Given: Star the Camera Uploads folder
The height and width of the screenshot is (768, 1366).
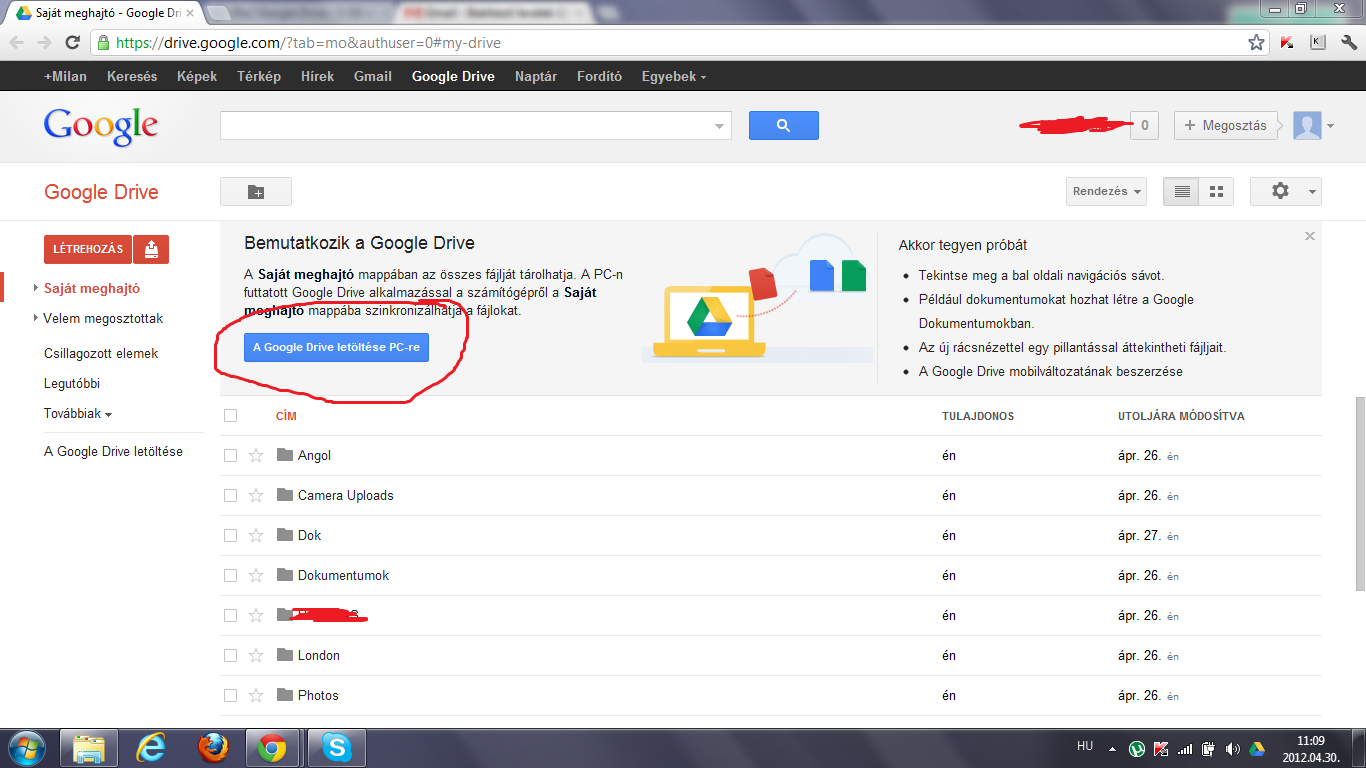Looking at the screenshot, I should point(256,495).
